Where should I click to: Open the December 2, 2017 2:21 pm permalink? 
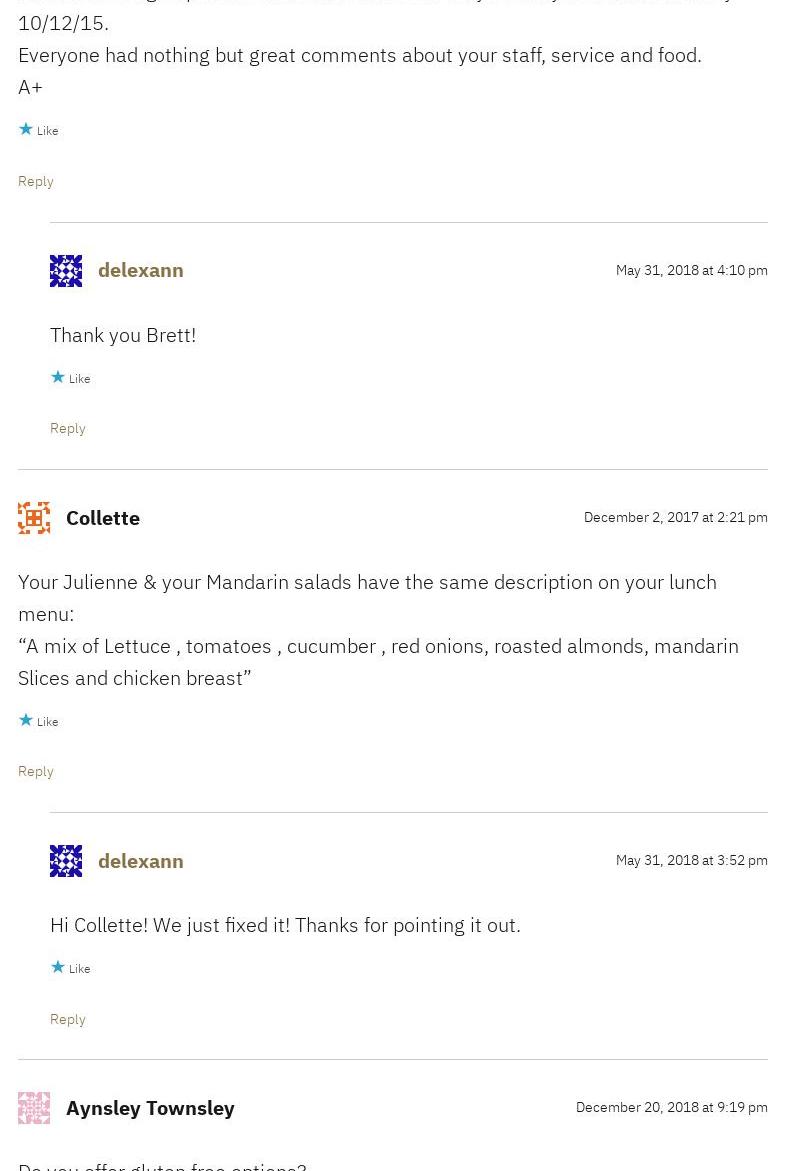click(x=675, y=517)
